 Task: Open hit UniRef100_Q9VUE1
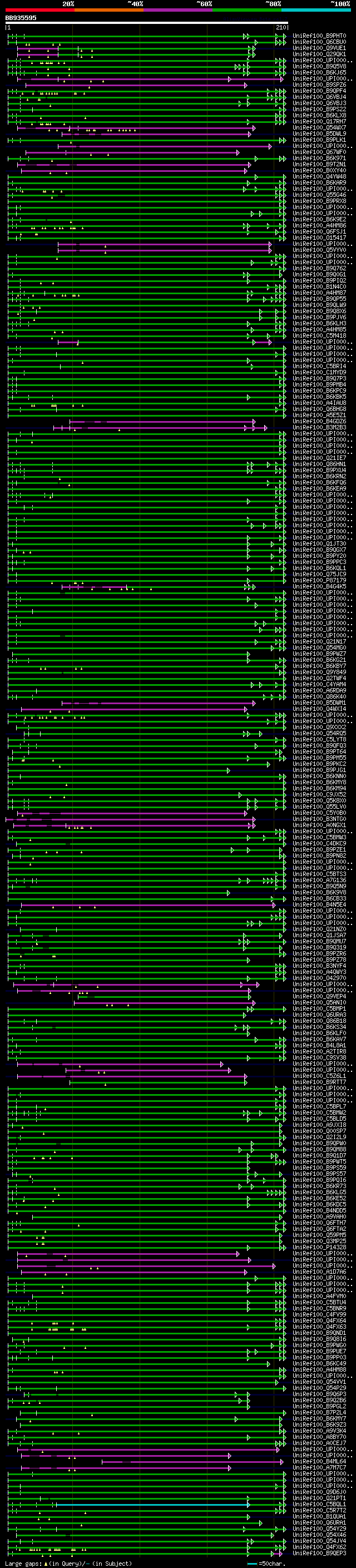[319, 48]
